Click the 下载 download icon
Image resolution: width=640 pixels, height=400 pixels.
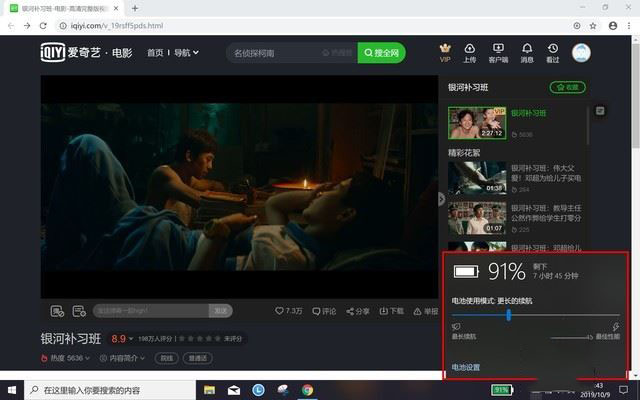[391, 311]
